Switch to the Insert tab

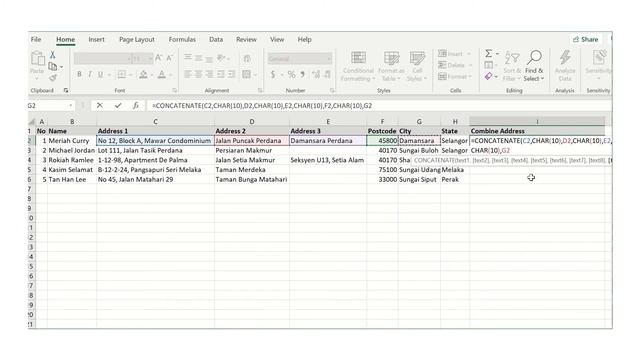click(x=96, y=40)
